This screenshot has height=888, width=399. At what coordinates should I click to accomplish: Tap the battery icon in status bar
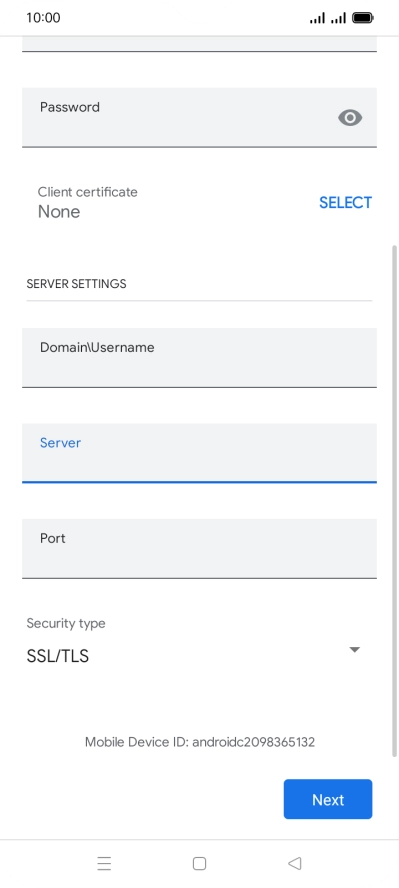362,18
